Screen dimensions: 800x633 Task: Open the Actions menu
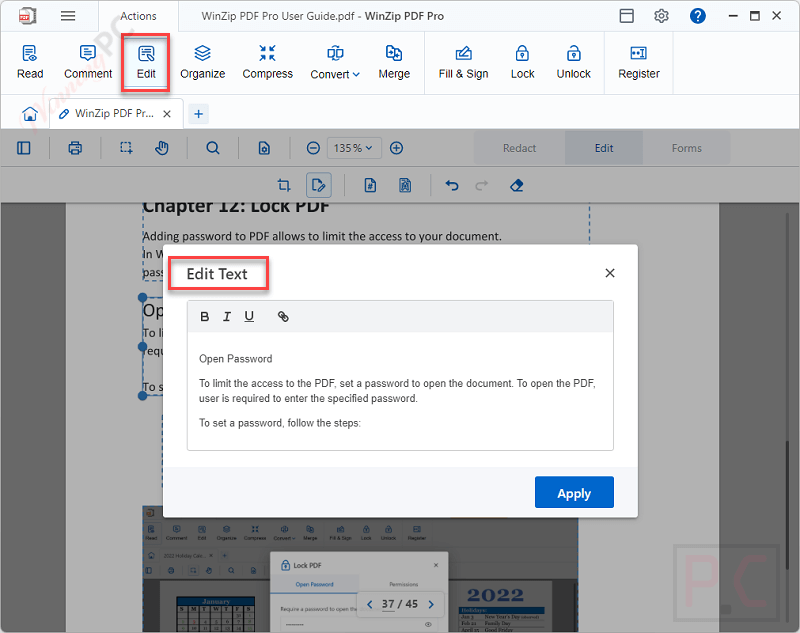138,15
